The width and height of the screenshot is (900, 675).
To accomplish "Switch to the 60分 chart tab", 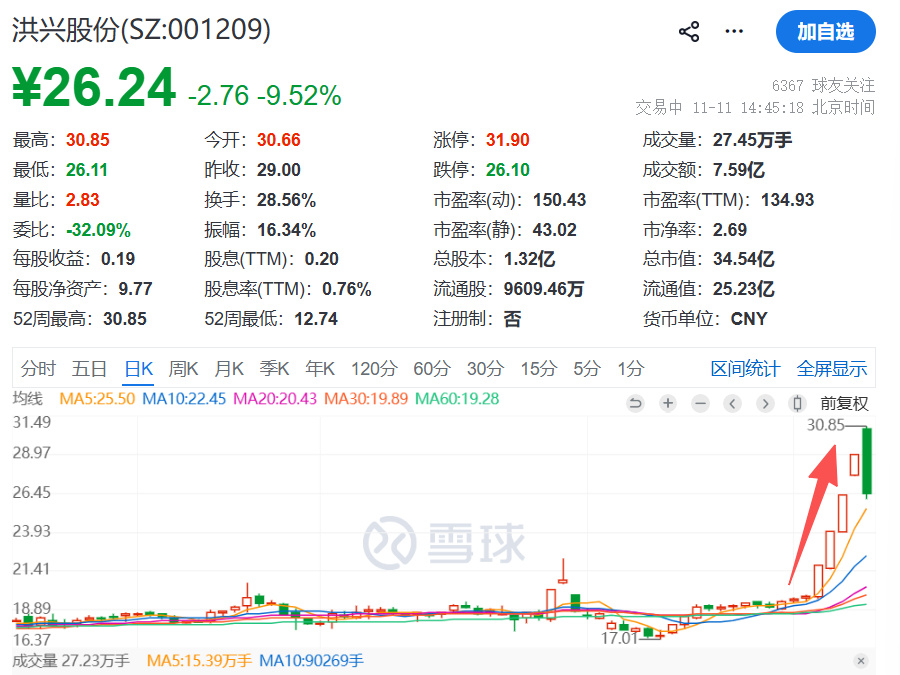I will pos(431,369).
